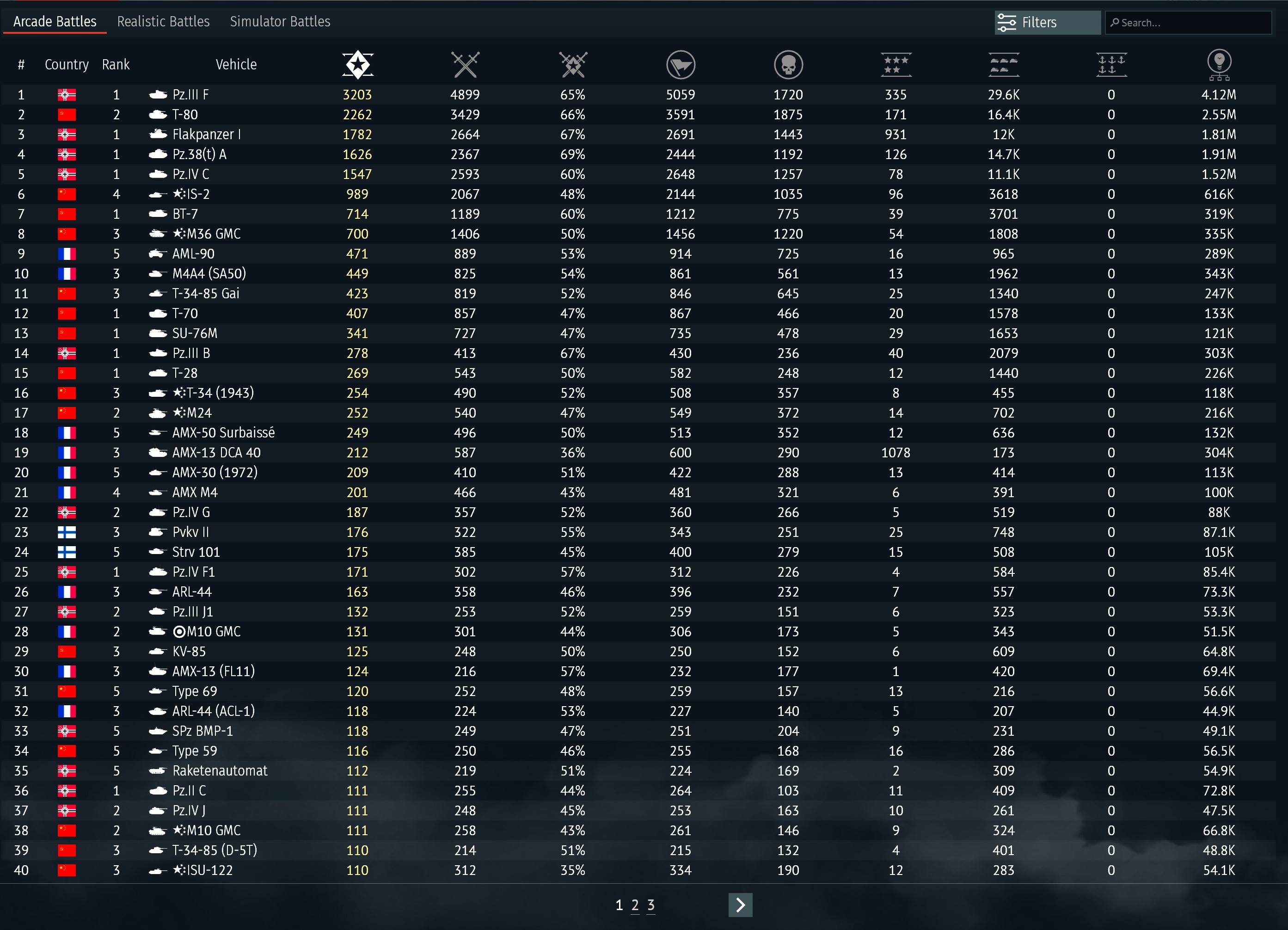
Task: Sort table by Rank column header
Action: (x=116, y=65)
